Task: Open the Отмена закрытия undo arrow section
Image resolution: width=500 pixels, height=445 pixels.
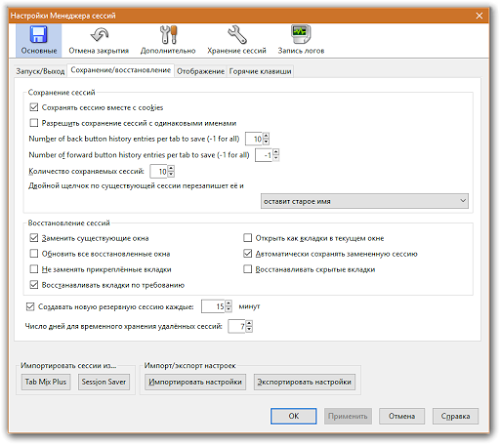Action: pos(99,40)
